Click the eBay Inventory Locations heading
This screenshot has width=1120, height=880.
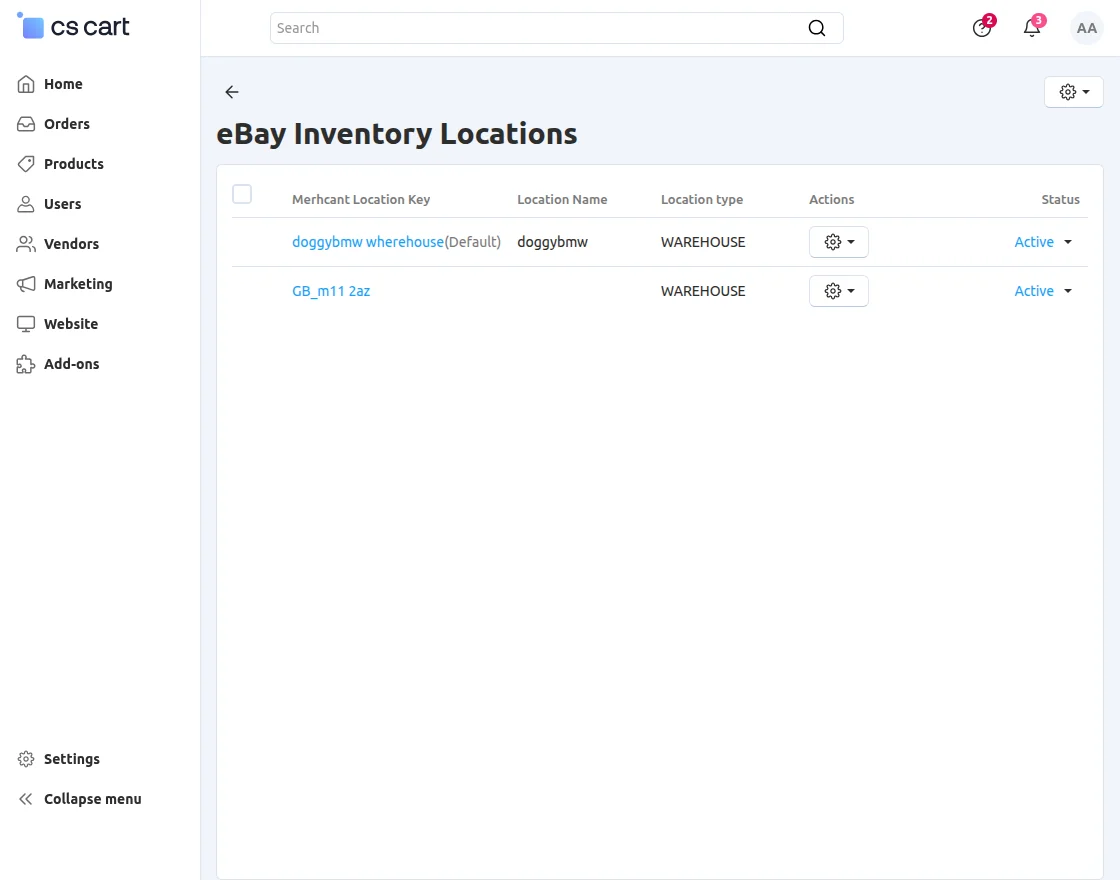click(396, 134)
